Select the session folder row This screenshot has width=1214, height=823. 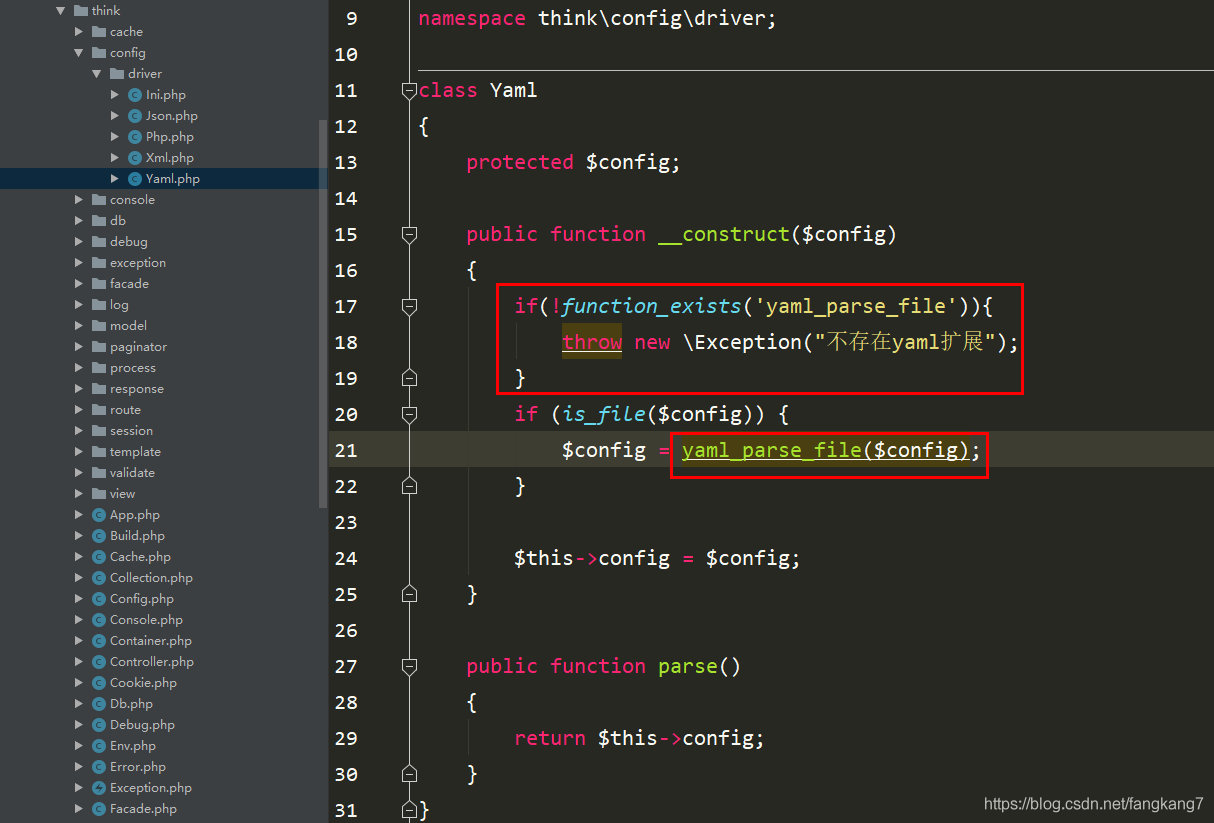tap(164, 431)
